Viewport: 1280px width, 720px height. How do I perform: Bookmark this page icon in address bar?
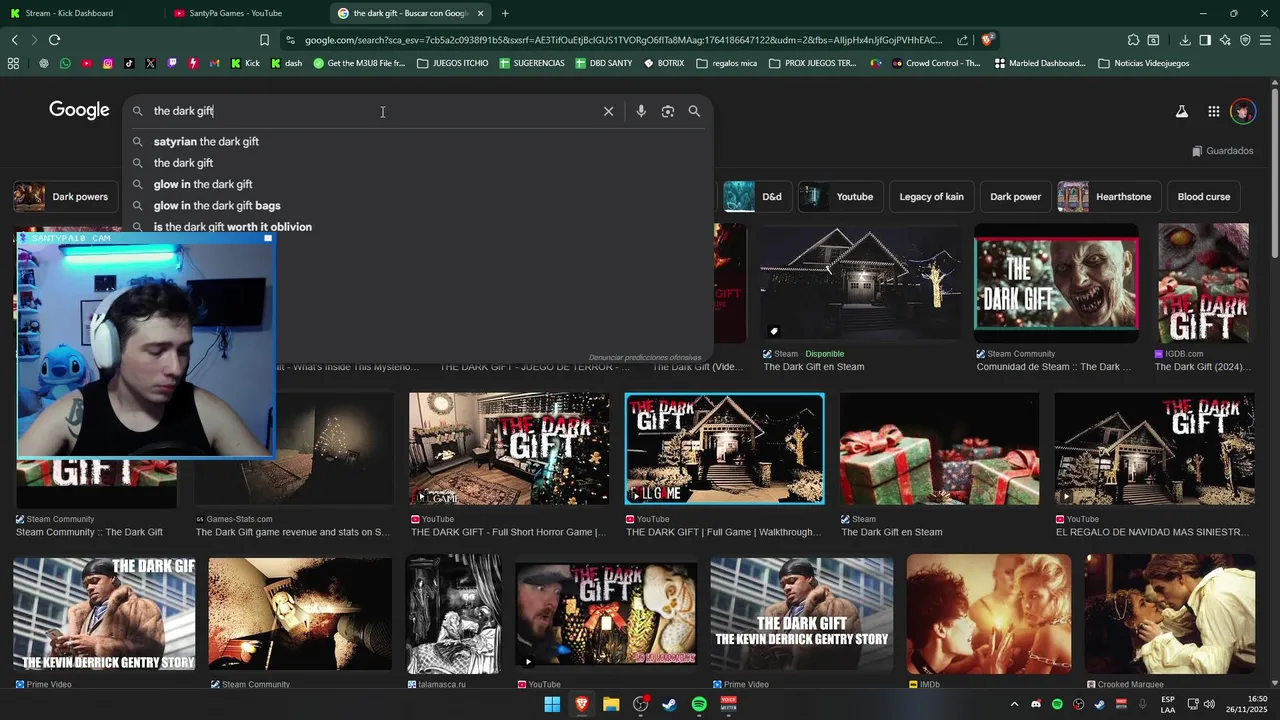tap(264, 40)
